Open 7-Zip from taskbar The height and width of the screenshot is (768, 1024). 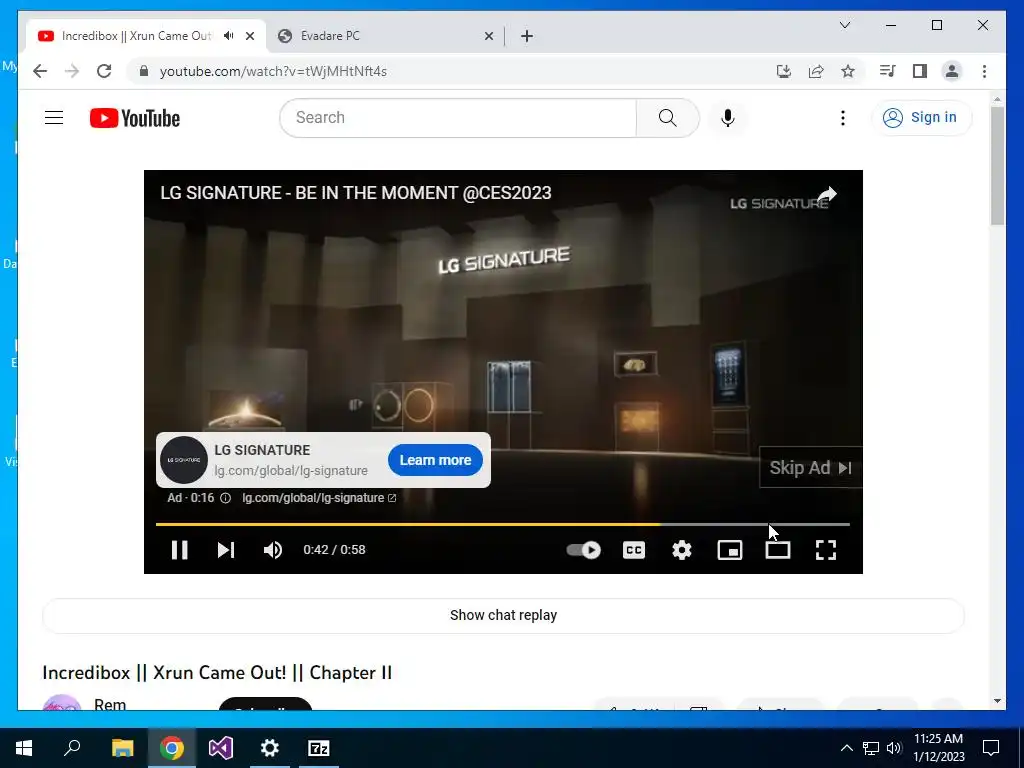[319, 748]
